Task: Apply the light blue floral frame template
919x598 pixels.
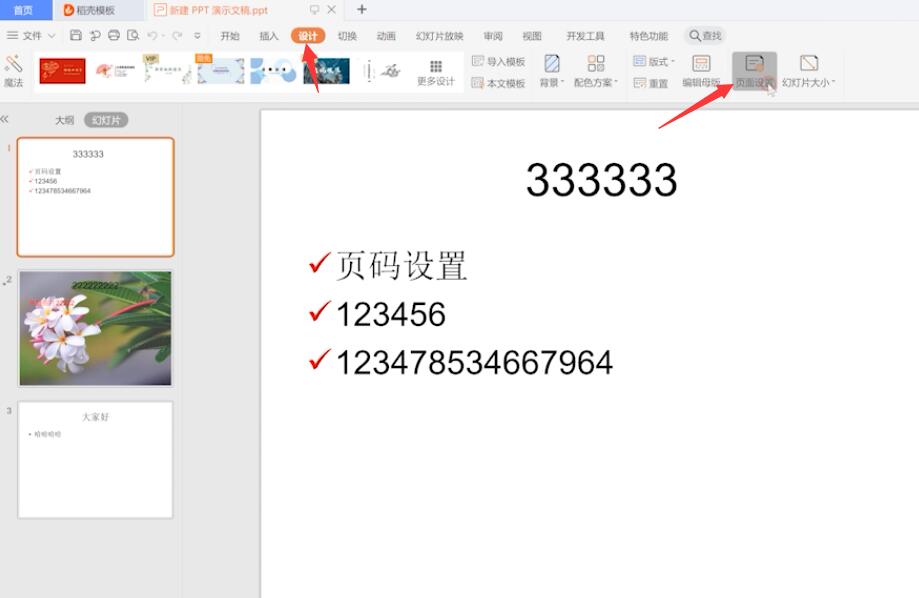Action: [220, 70]
